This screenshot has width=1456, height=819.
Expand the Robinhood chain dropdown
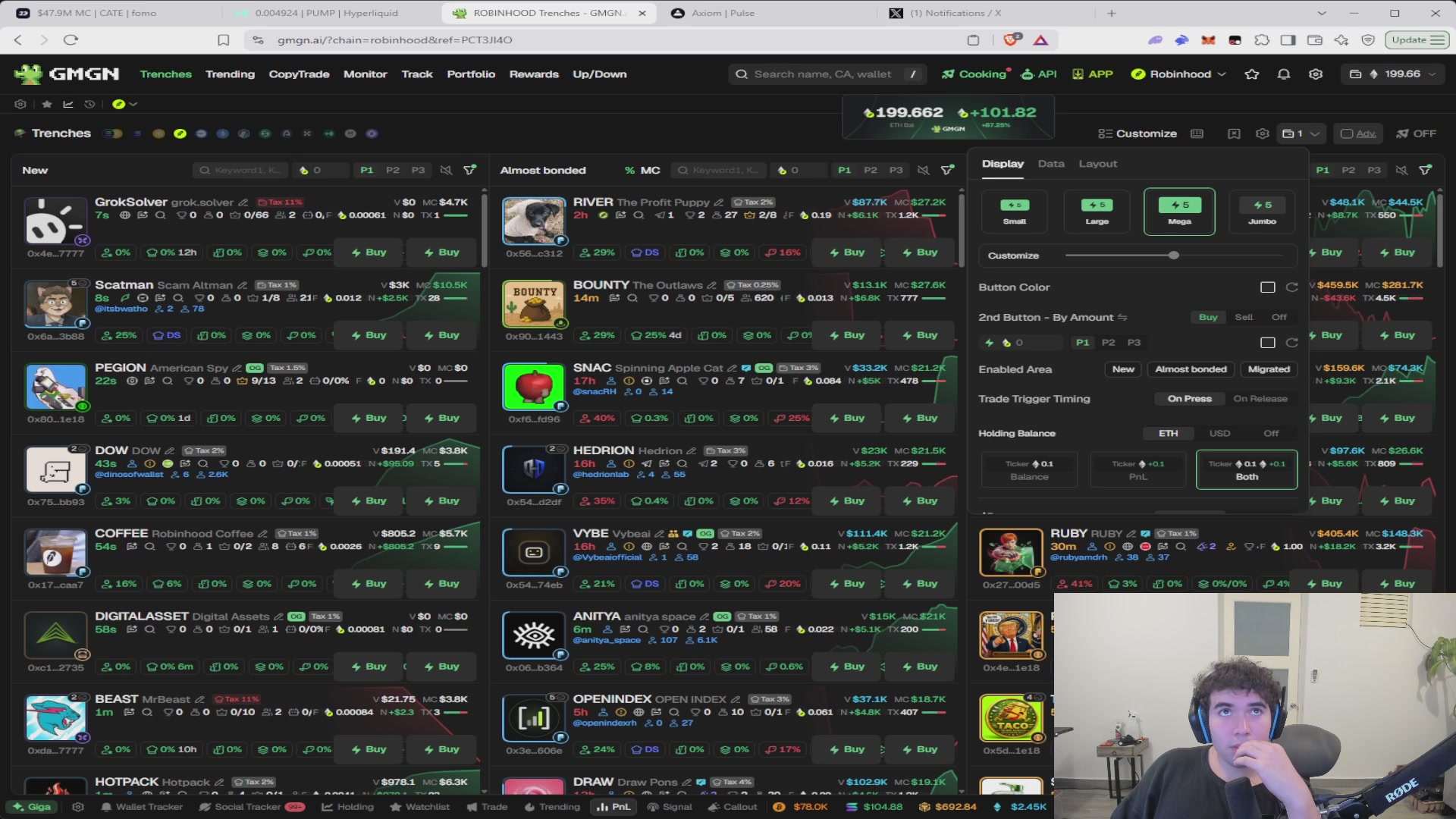[1178, 74]
